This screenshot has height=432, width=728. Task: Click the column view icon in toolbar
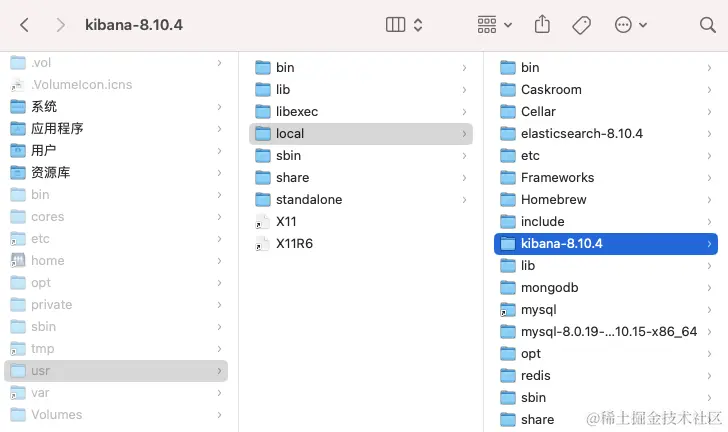click(396, 25)
